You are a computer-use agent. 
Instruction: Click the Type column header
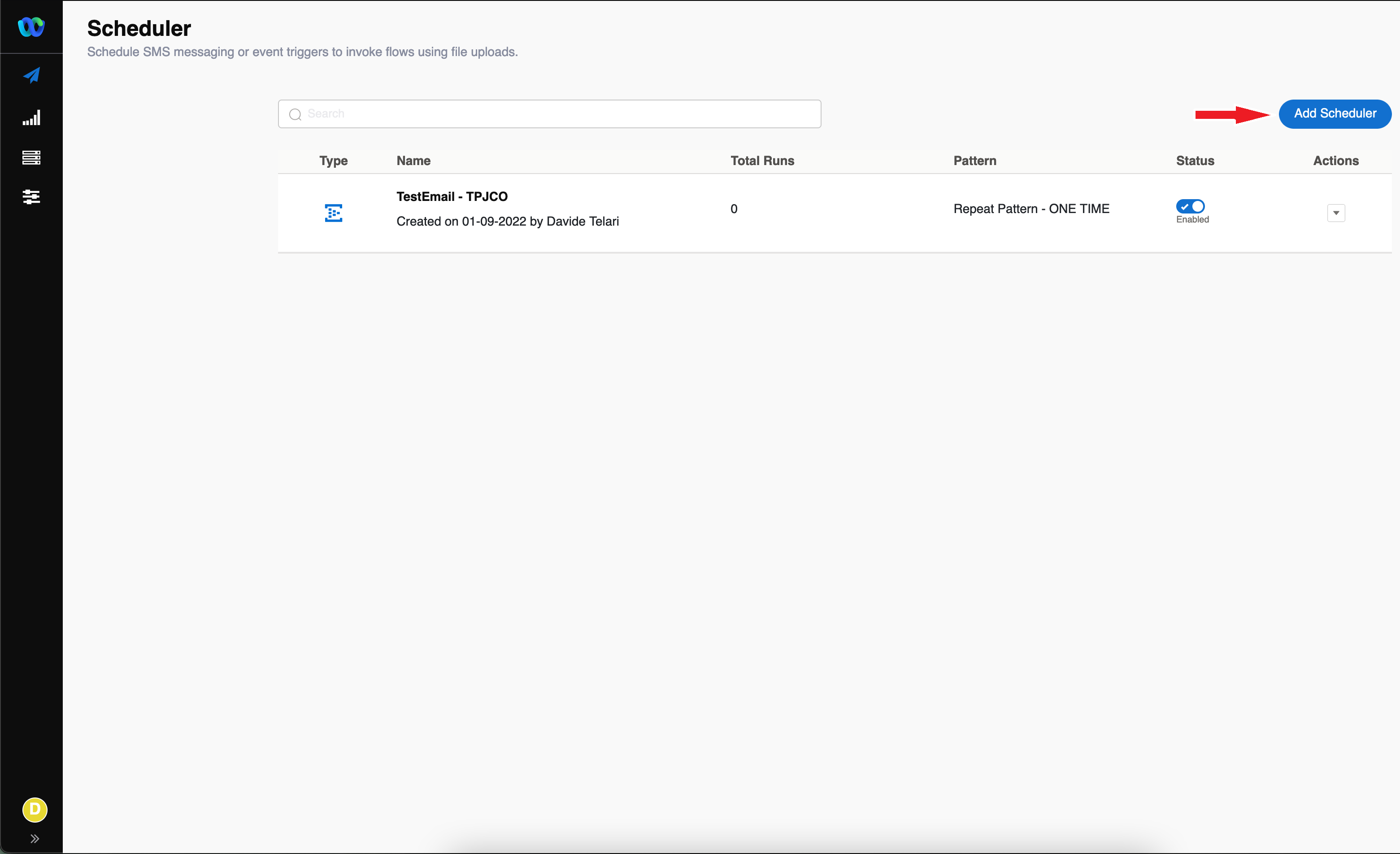click(334, 161)
